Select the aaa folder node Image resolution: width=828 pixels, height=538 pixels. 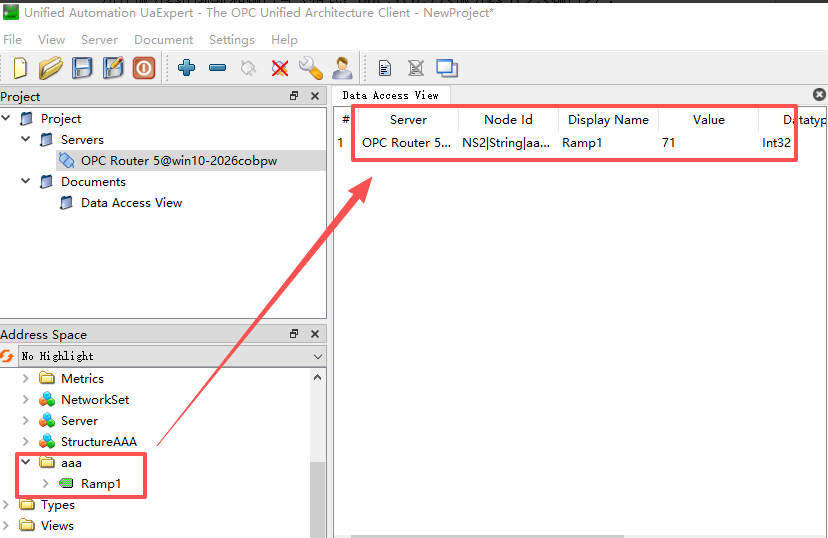tap(71, 463)
